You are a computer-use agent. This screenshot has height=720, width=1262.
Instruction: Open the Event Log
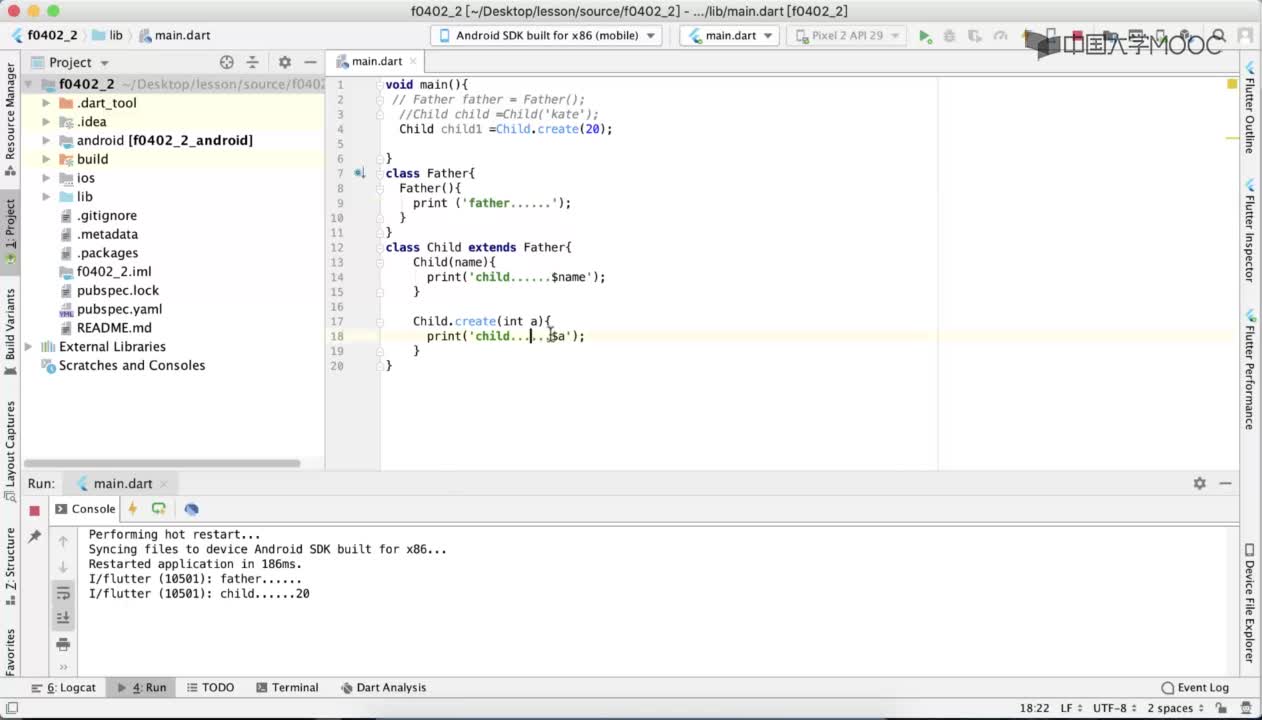pos(1195,688)
